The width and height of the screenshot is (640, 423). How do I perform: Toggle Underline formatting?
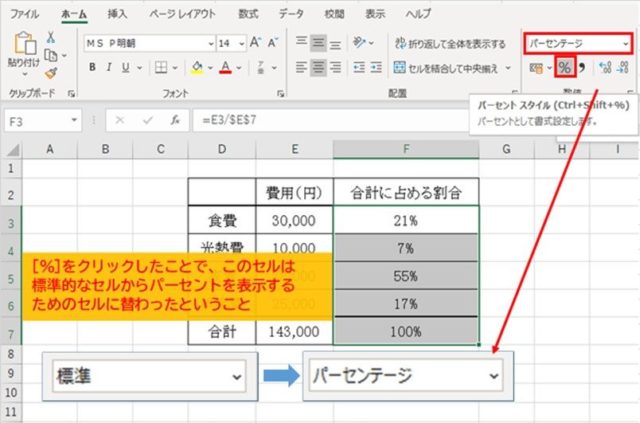(126, 67)
